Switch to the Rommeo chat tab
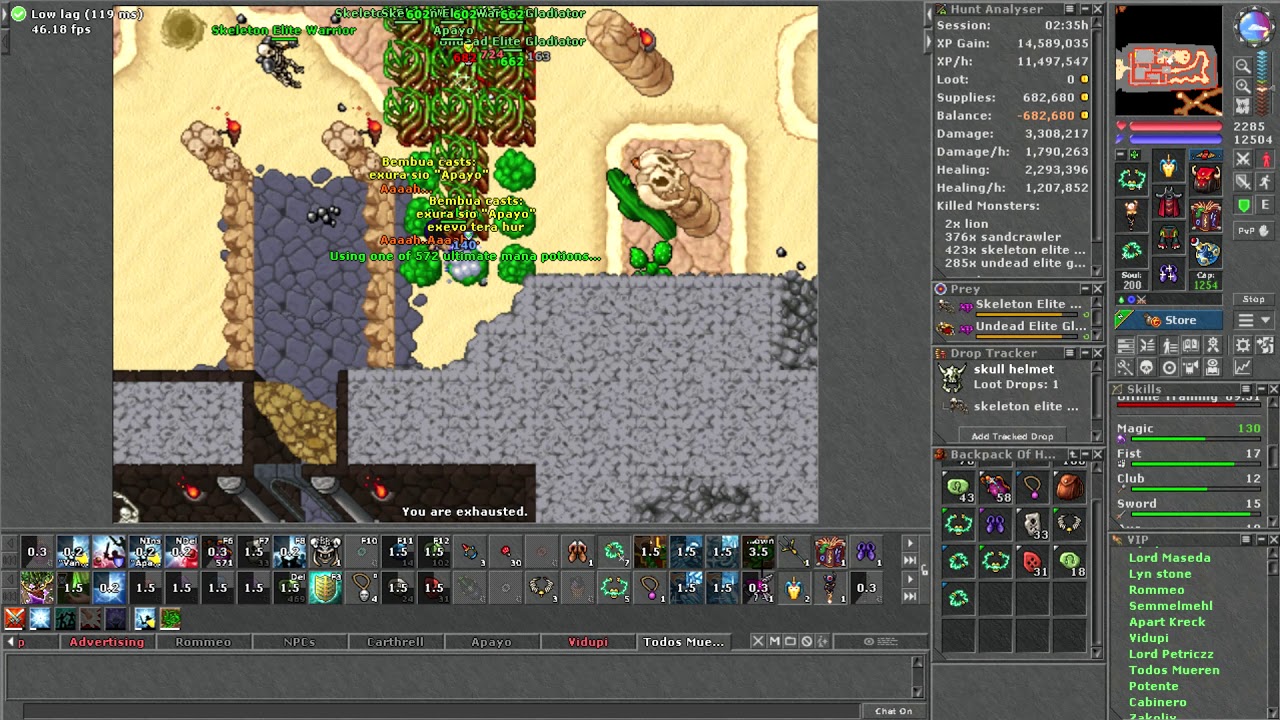 point(203,642)
